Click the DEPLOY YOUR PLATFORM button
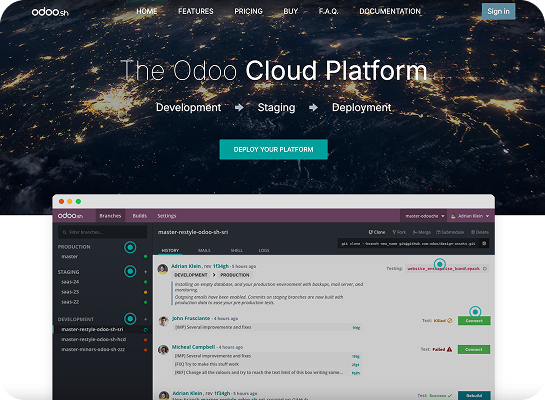This screenshot has height=400, width=545. 273,149
